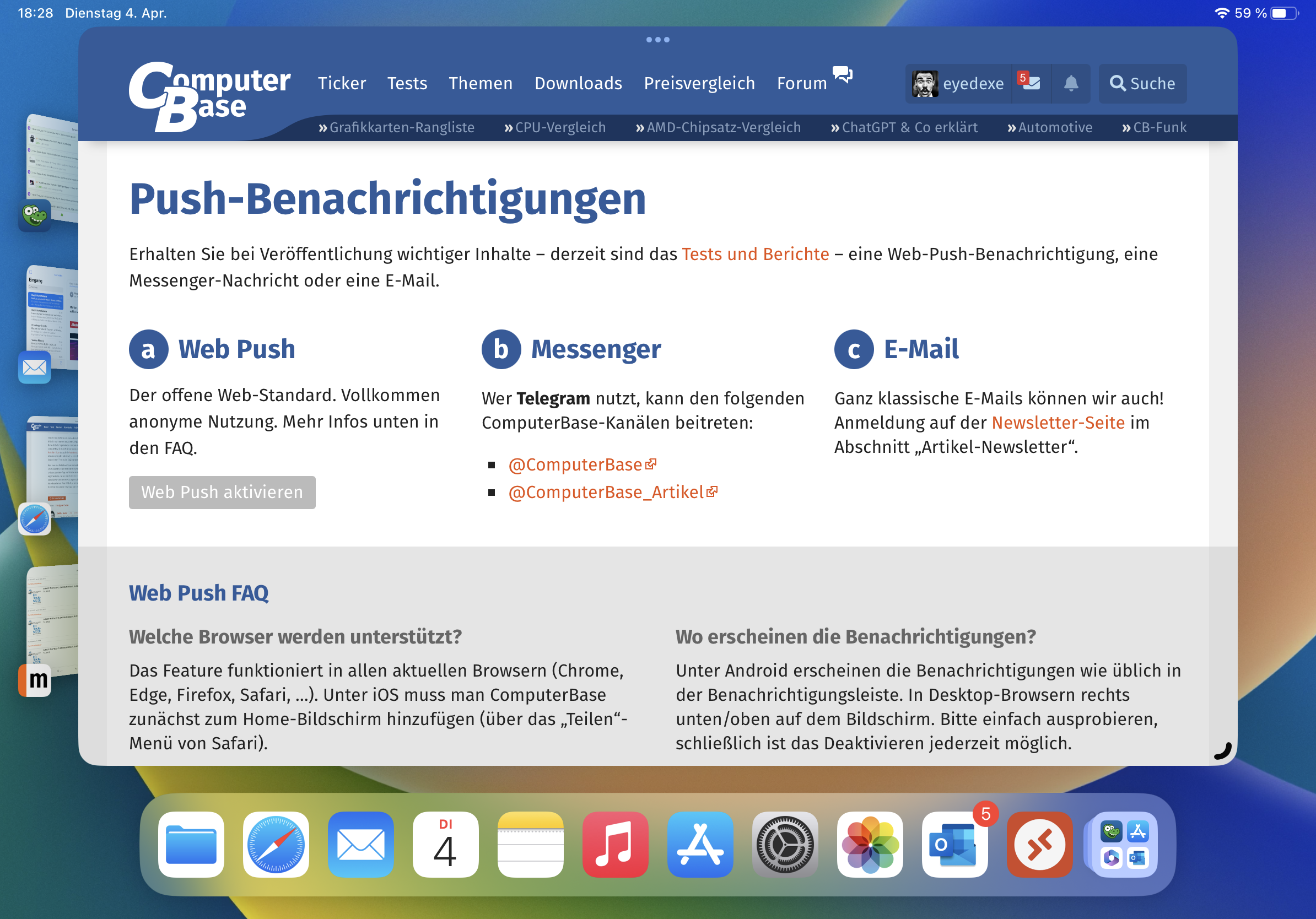Image resolution: width=1316 pixels, height=919 pixels.
Task: Open the inbox envelope icon with badge
Action: [1031, 84]
